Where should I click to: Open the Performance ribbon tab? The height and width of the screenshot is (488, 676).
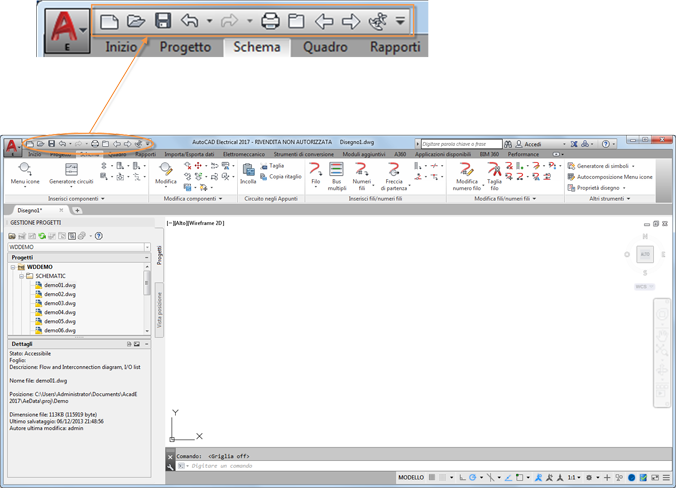(523, 154)
